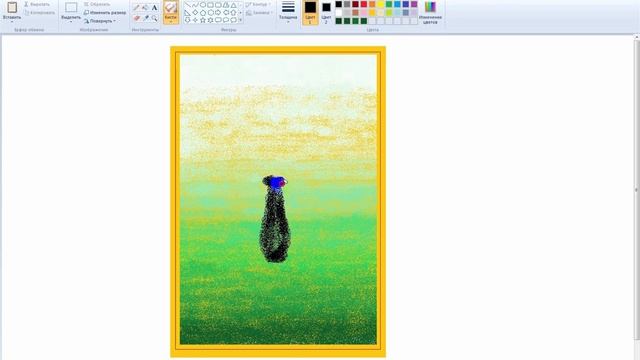The height and width of the screenshot is (360, 640).
Task: Choose the Hexagon shape
Action: tap(211, 13)
